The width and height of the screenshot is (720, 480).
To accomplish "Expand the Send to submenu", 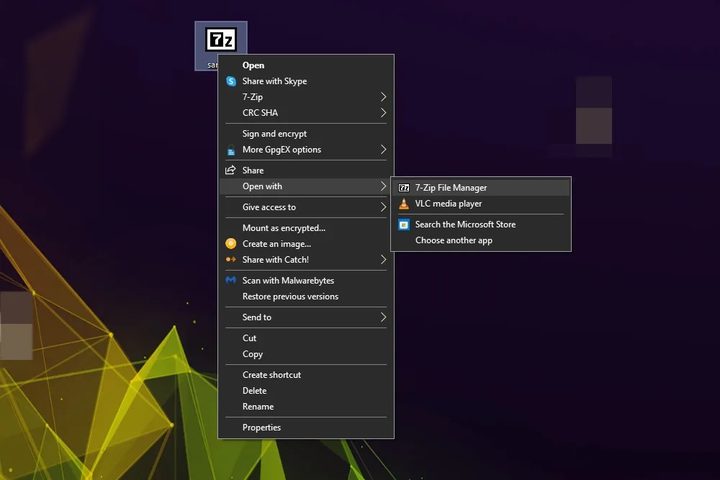I will pyautogui.click(x=383, y=317).
